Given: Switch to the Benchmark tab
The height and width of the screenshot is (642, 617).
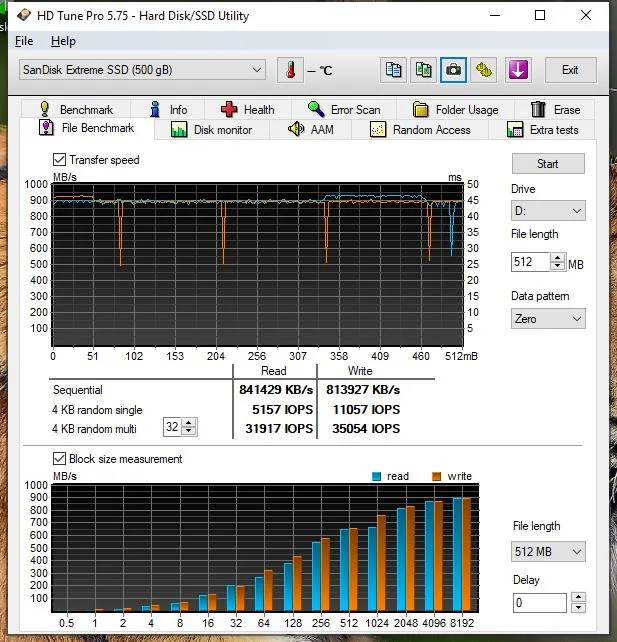Looking at the screenshot, I should click(76, 109).
